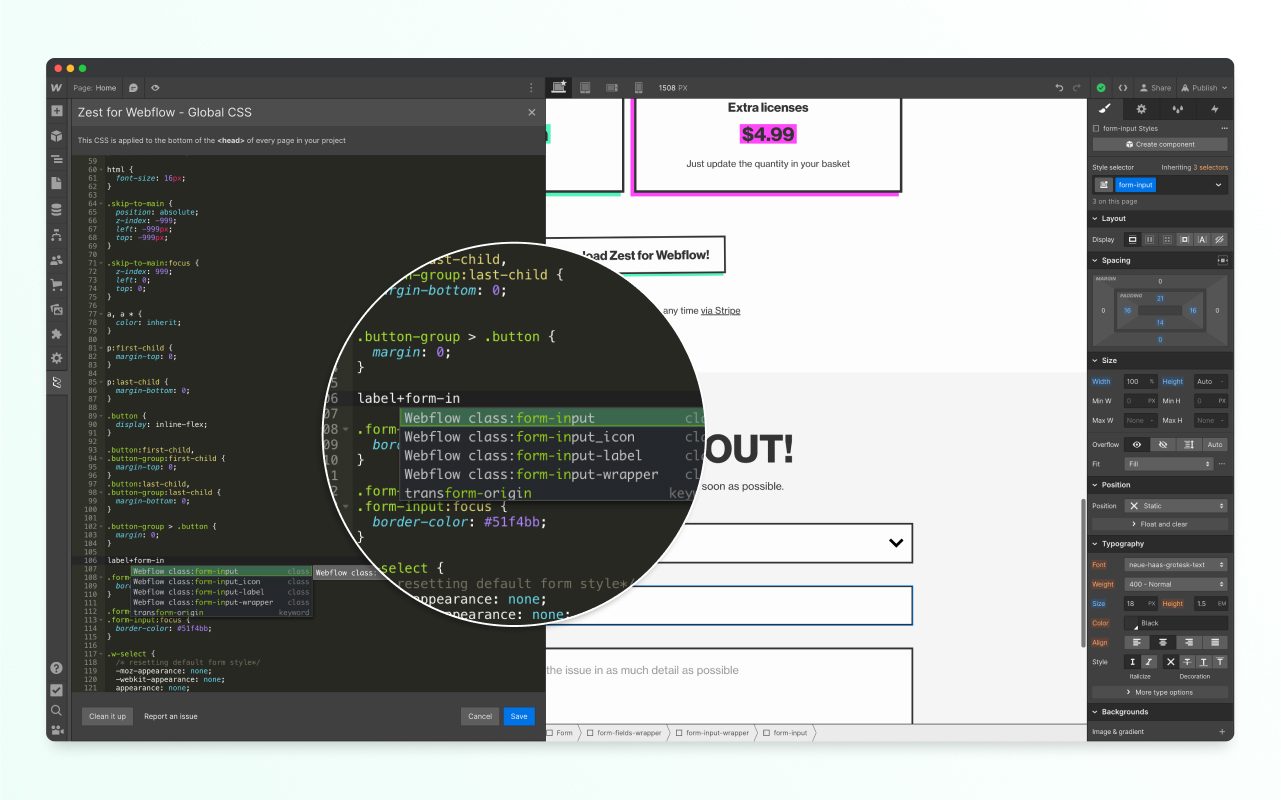Image resolution: width=1281 pixels, height=800 pixels.
Task: Toggle preview mode eye icon
Action: [x=155, y=88]
